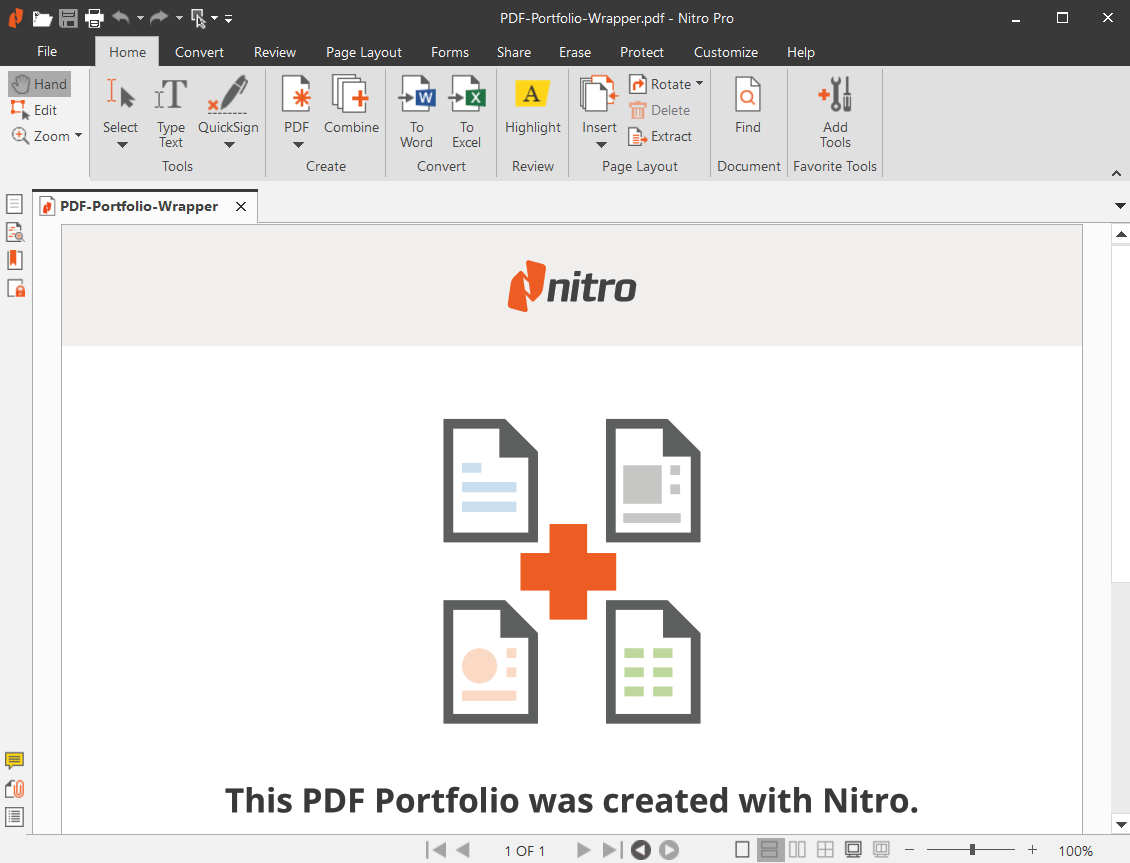This screenshot has height=863, width=1130.
Task: Open the Output pane list icon
Action: (14, 817)
